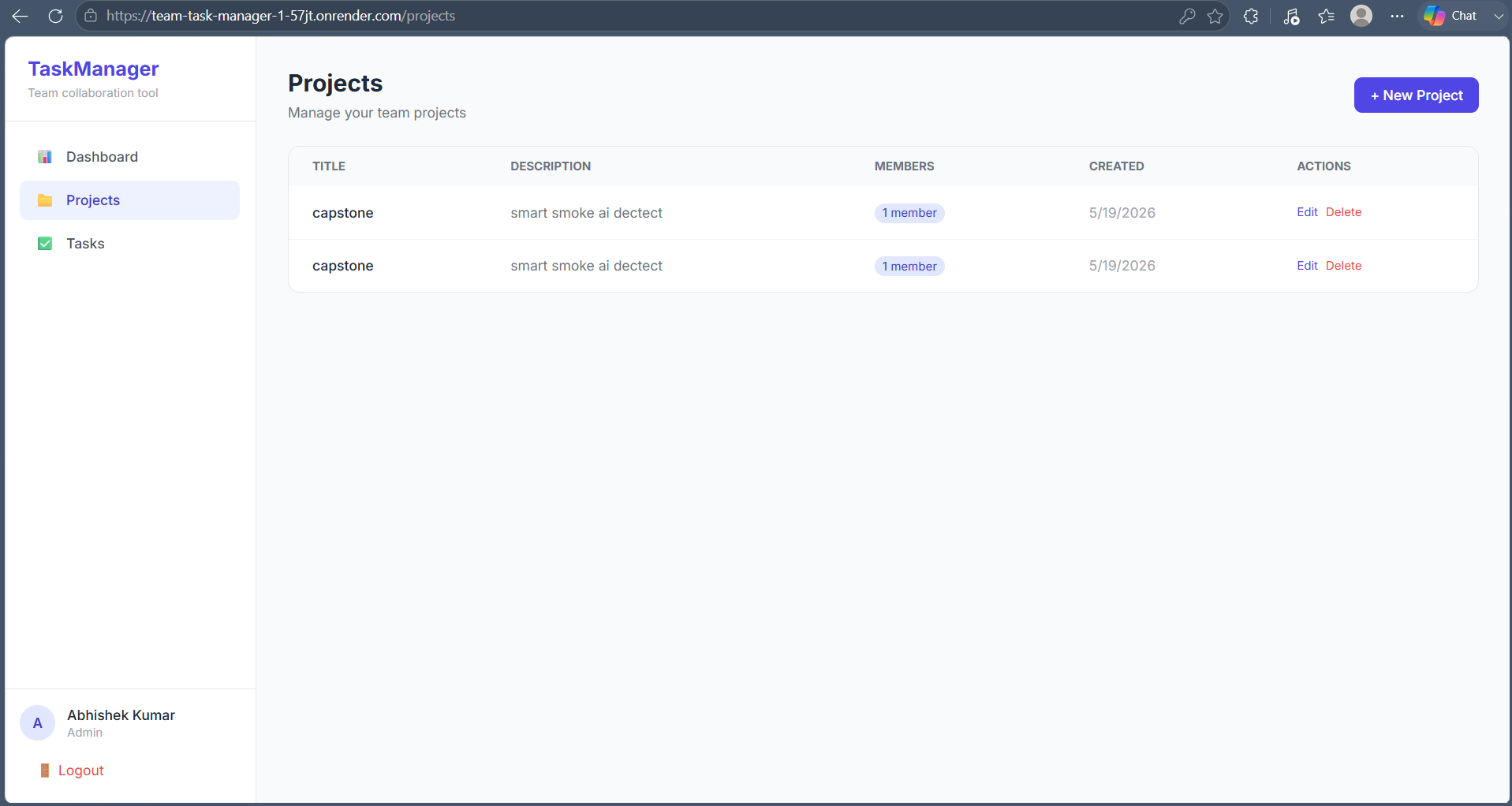Click second row date 5/19/2026

1122,266
